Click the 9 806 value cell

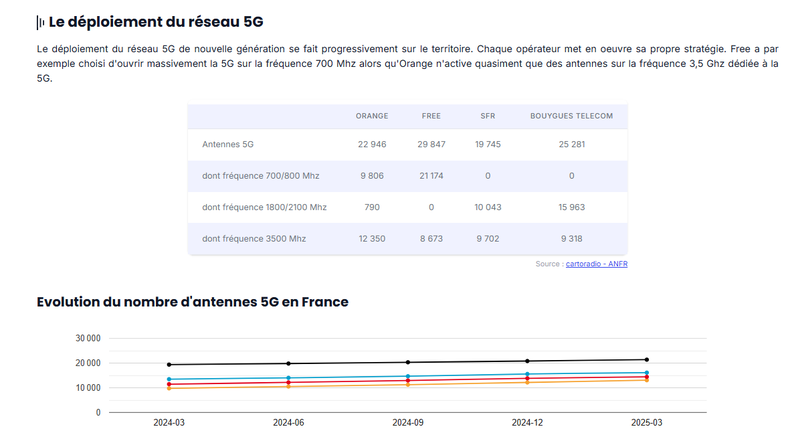click(372, 176)
